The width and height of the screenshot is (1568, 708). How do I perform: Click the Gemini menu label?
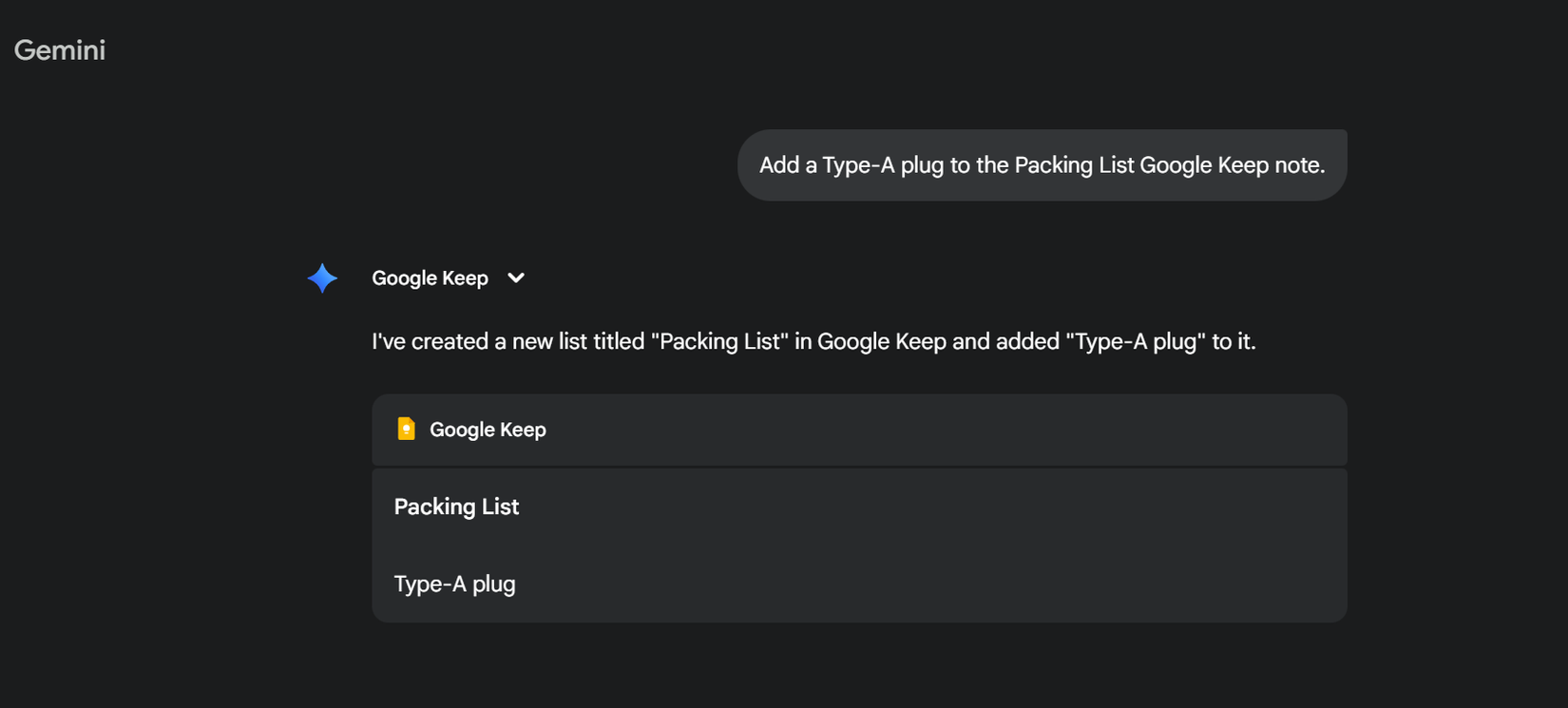[x=59, y=49]
